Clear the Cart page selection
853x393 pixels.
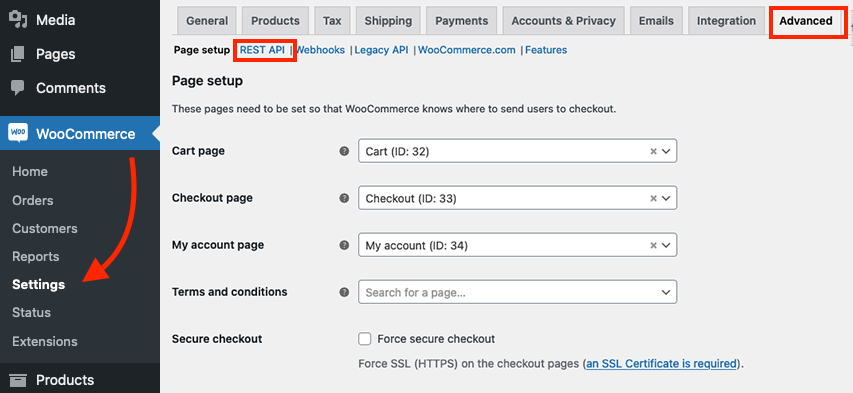[653, 151]
